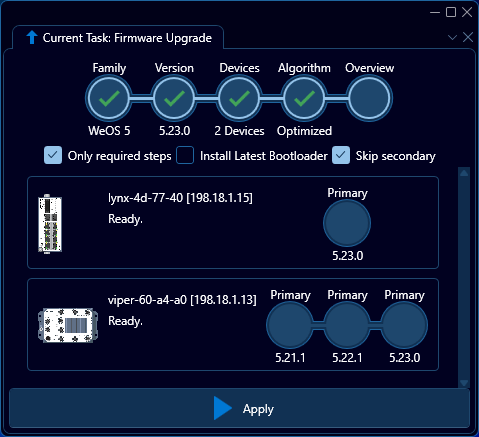The image size is (479, 437).
Task: Click lynx-4d-77-40 [198.18.1.15] text
Action: [180, 198]
